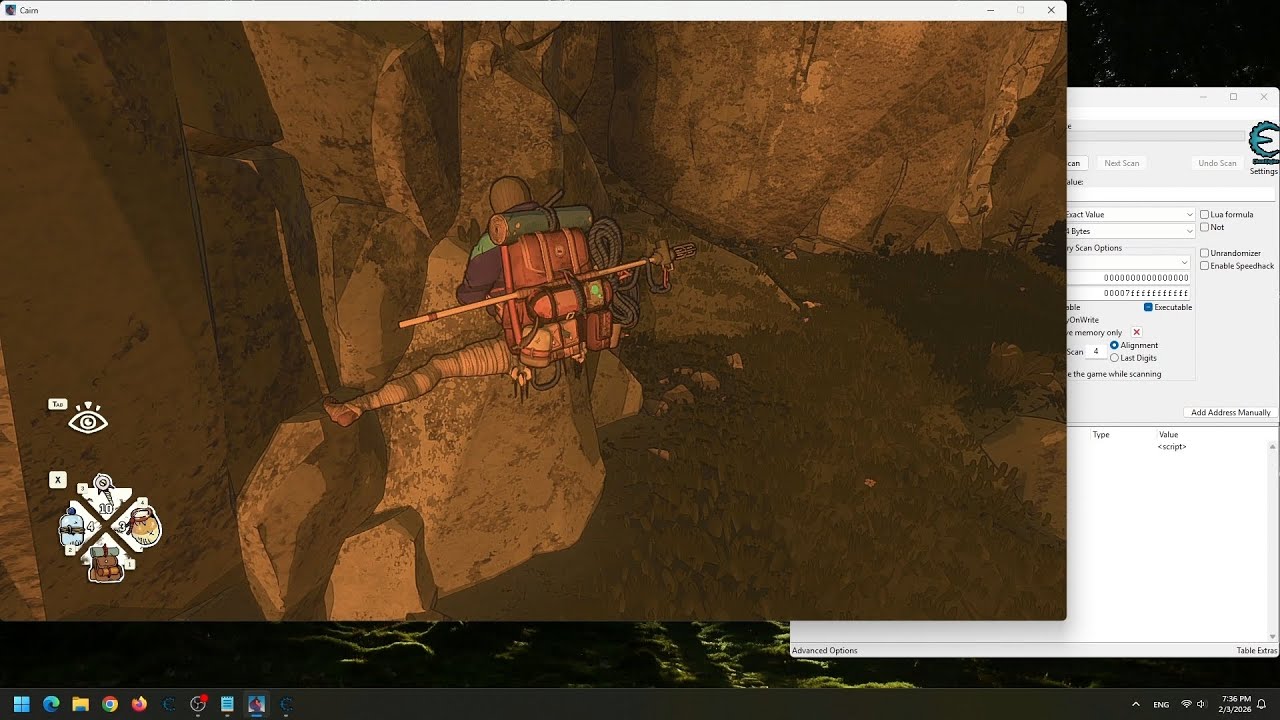
Task: Click the Type column header
Action: (1101, 435)
